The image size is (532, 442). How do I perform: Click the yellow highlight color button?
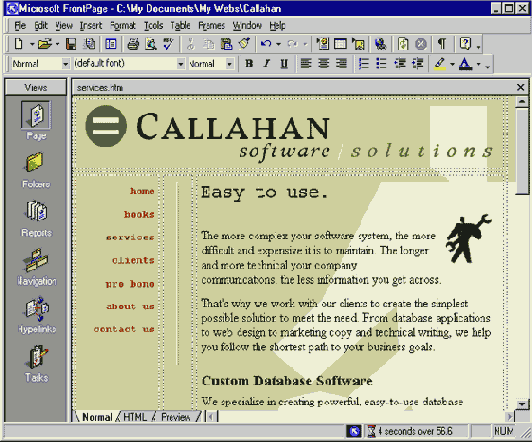tap(440, 63)
